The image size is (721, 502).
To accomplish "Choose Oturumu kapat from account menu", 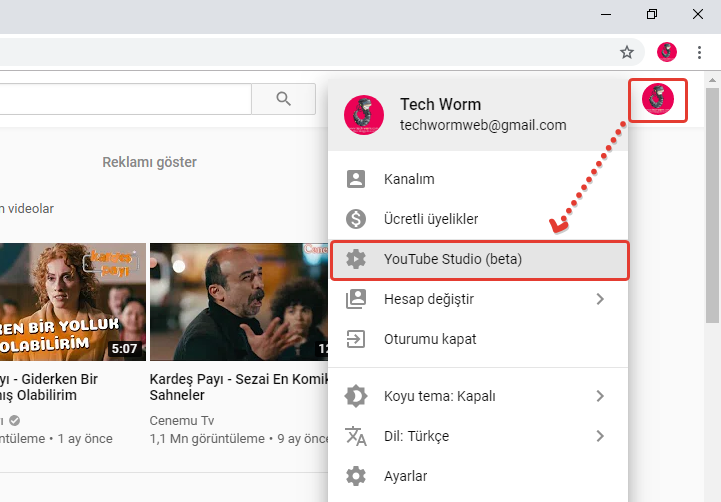I will tap(430, 339).
